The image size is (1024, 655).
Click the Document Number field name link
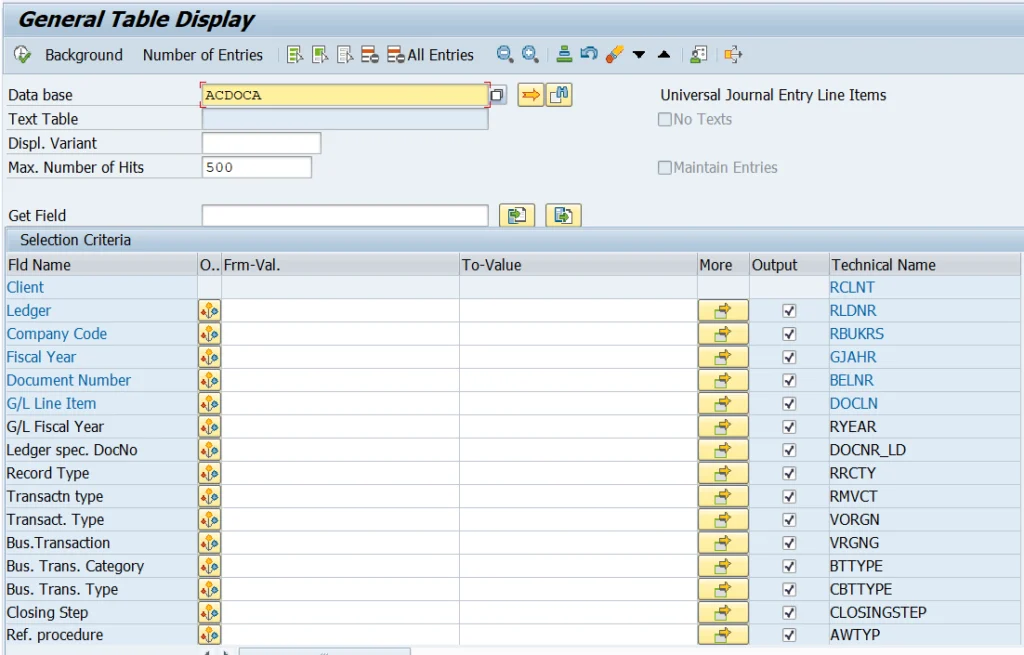69,380
